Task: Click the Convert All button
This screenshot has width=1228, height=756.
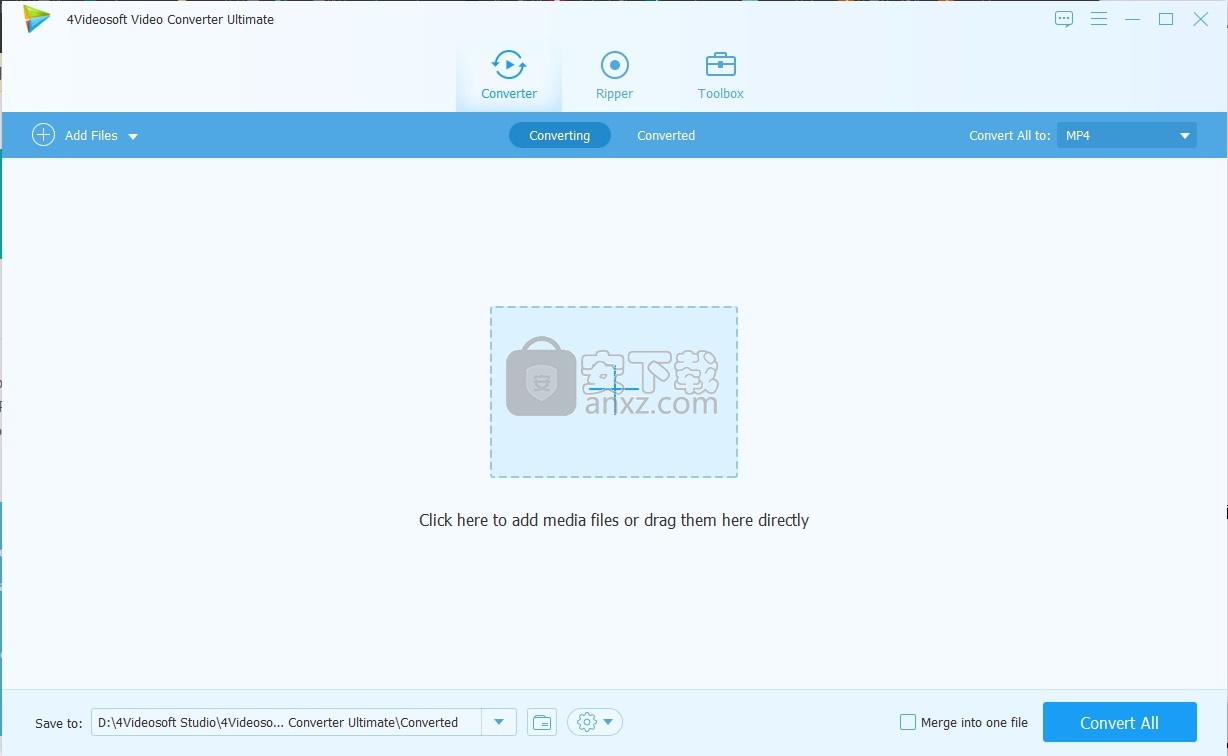Action: pos(1120,722)
